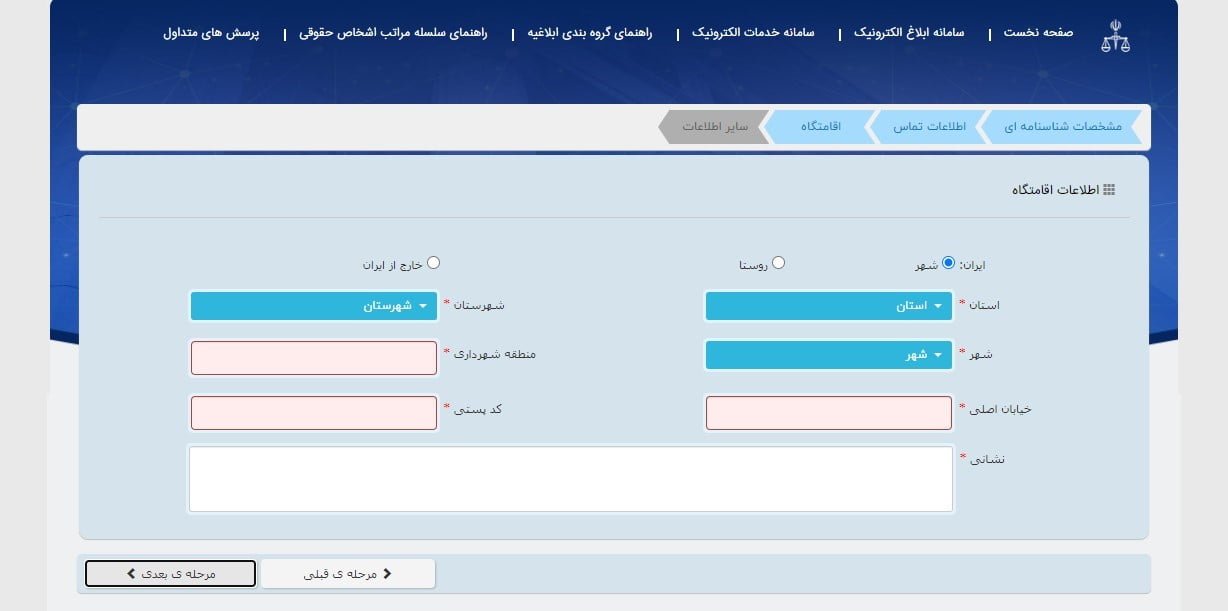Click the grid icon beside اطلاعات اقامتگاه
Screen dimensions: 1228x611
(x=1109, y=190)
